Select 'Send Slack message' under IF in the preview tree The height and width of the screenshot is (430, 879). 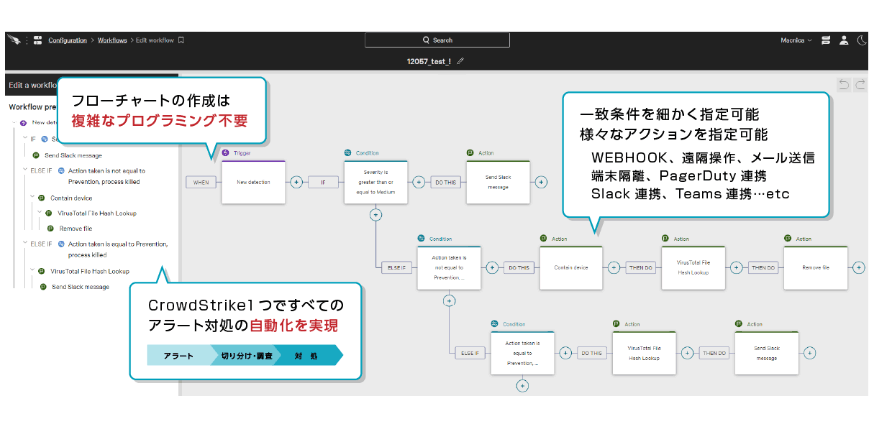[73, 155]
